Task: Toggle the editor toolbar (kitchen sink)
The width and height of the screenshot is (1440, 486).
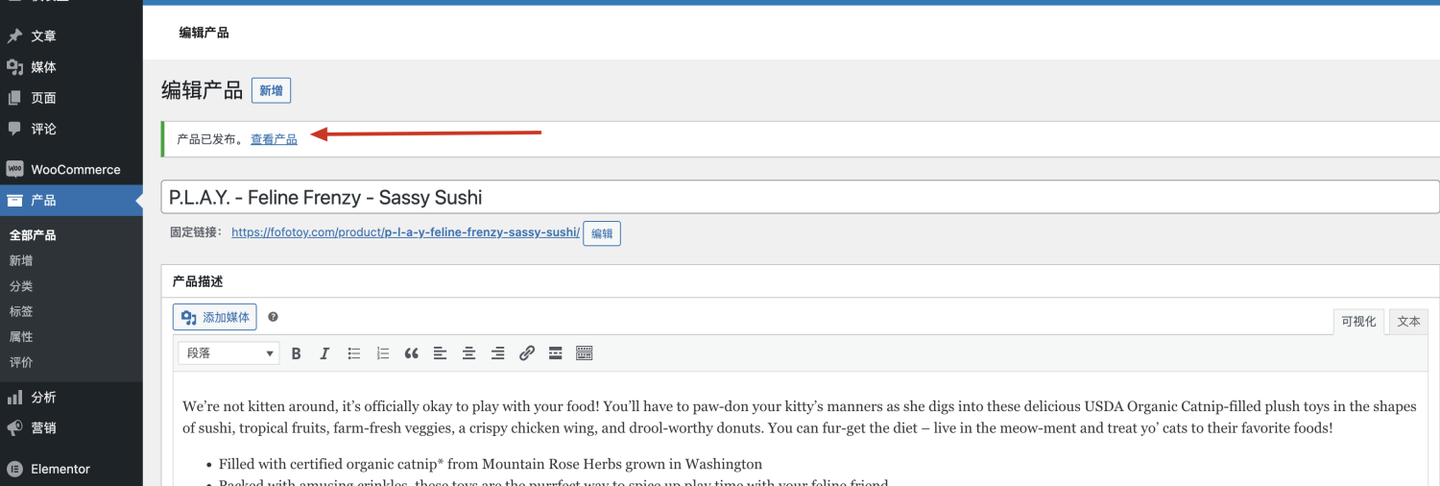Action: [585, 353]
